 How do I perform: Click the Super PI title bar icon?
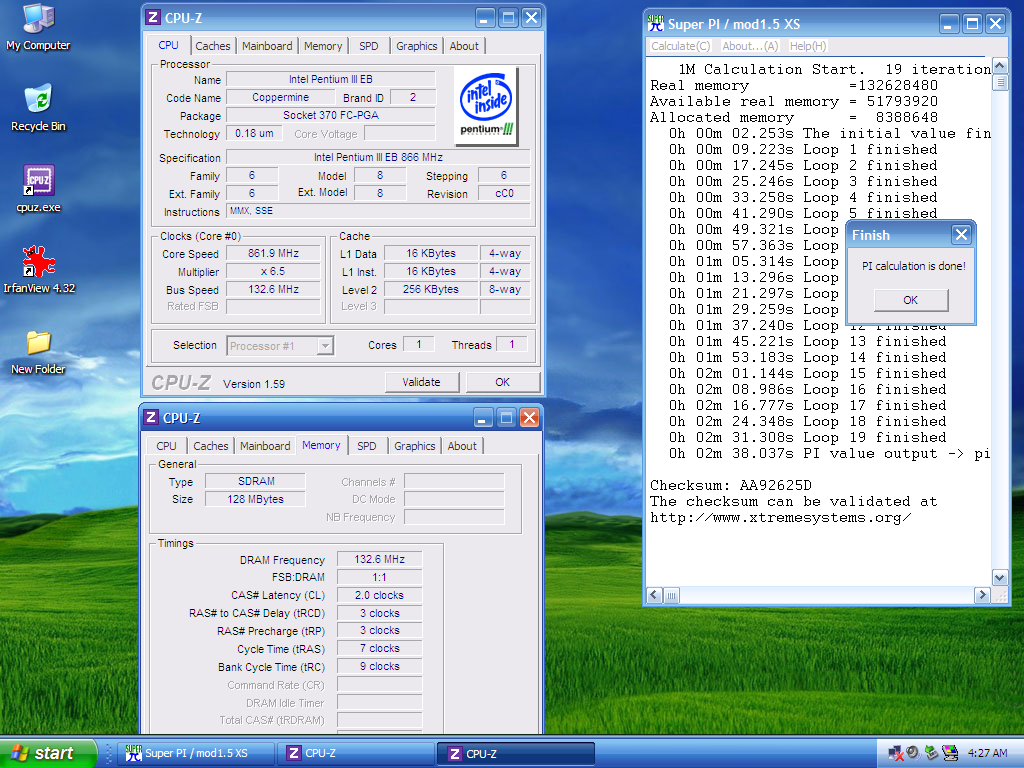point(656,24)
